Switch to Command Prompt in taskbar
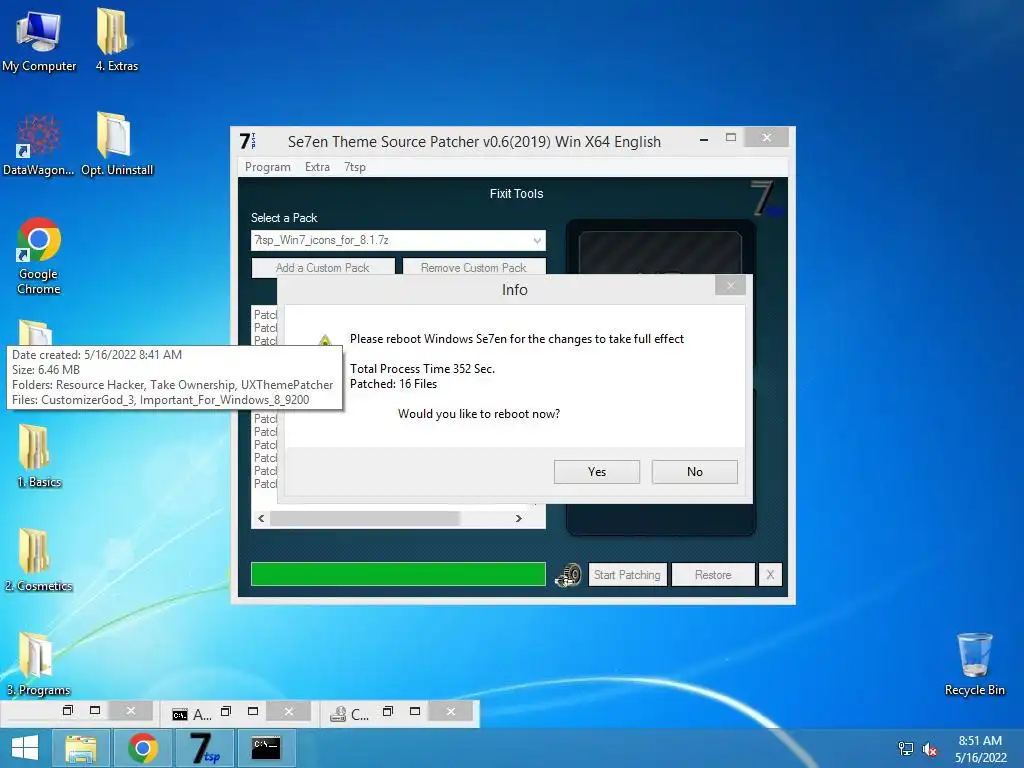The width and height of the screenshot is (1024, 768). [266, 748]
